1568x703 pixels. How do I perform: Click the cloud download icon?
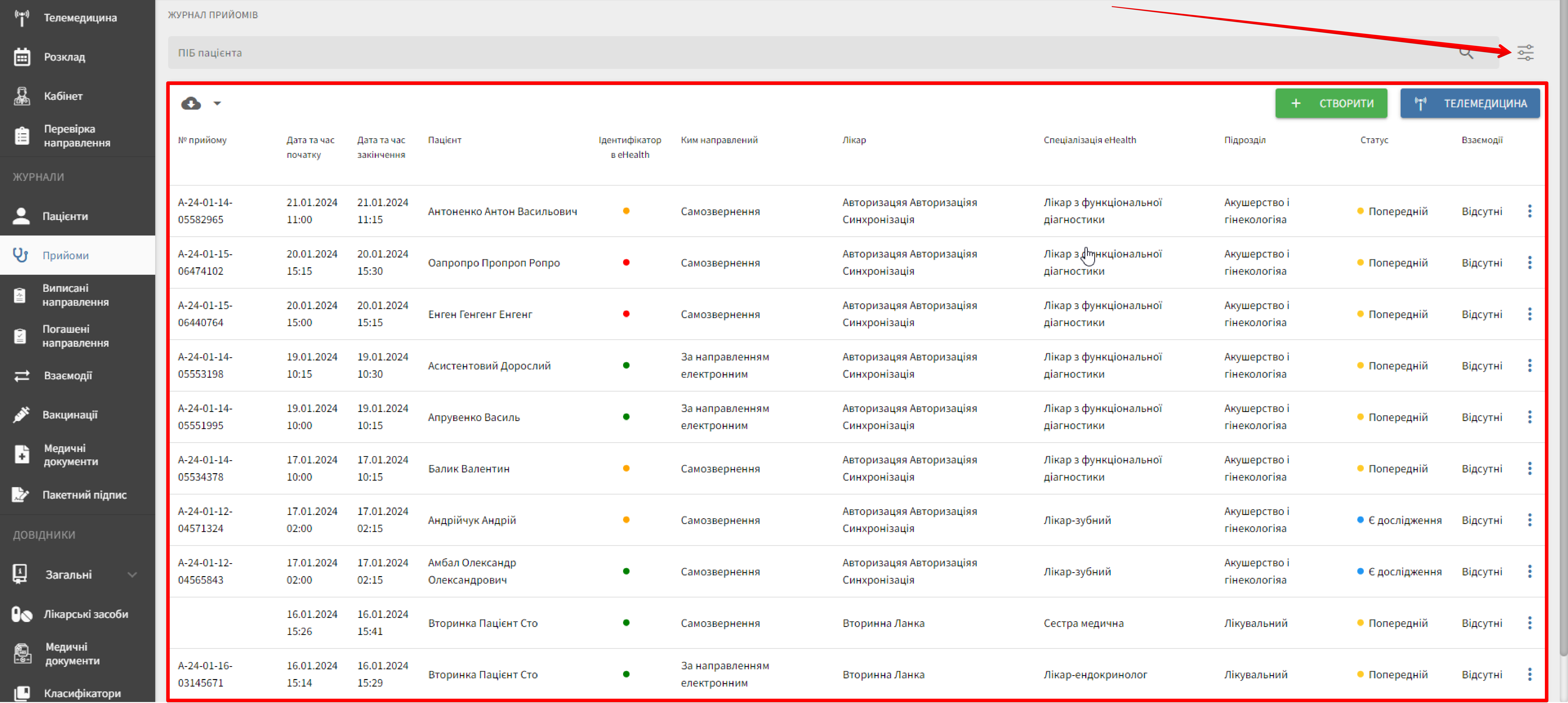(191, 104)
